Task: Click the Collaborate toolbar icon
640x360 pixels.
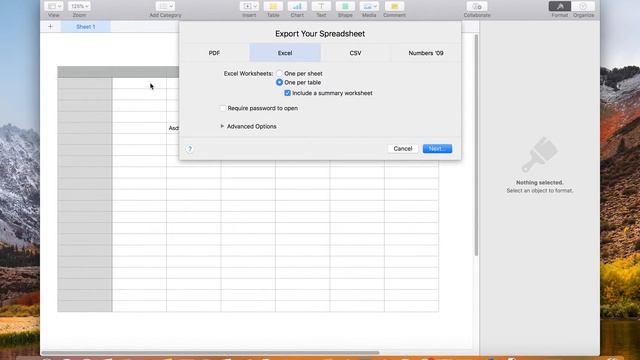Action: click(x=477, y=7)
